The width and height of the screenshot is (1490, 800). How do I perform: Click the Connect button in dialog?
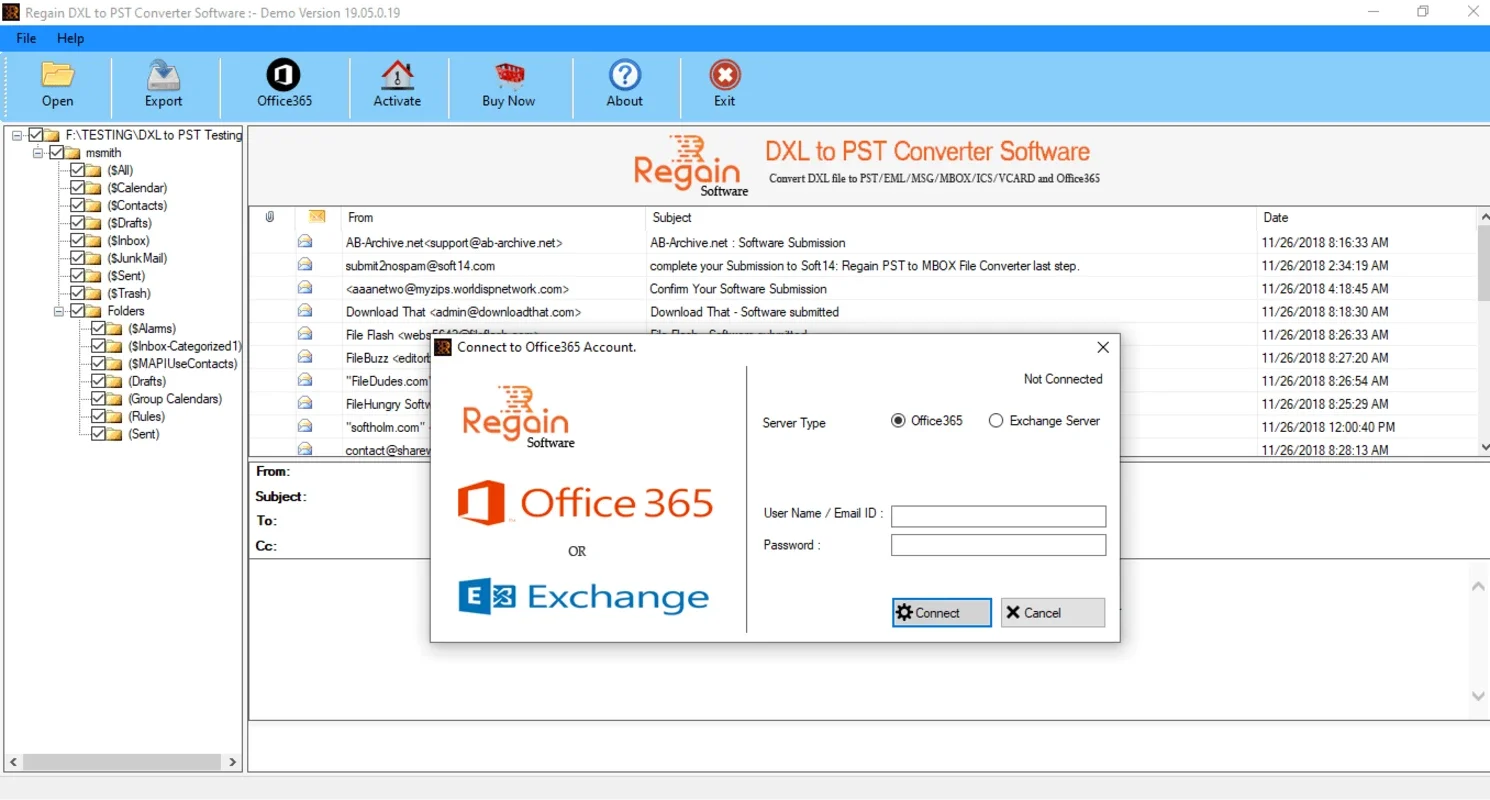point(941,613)
